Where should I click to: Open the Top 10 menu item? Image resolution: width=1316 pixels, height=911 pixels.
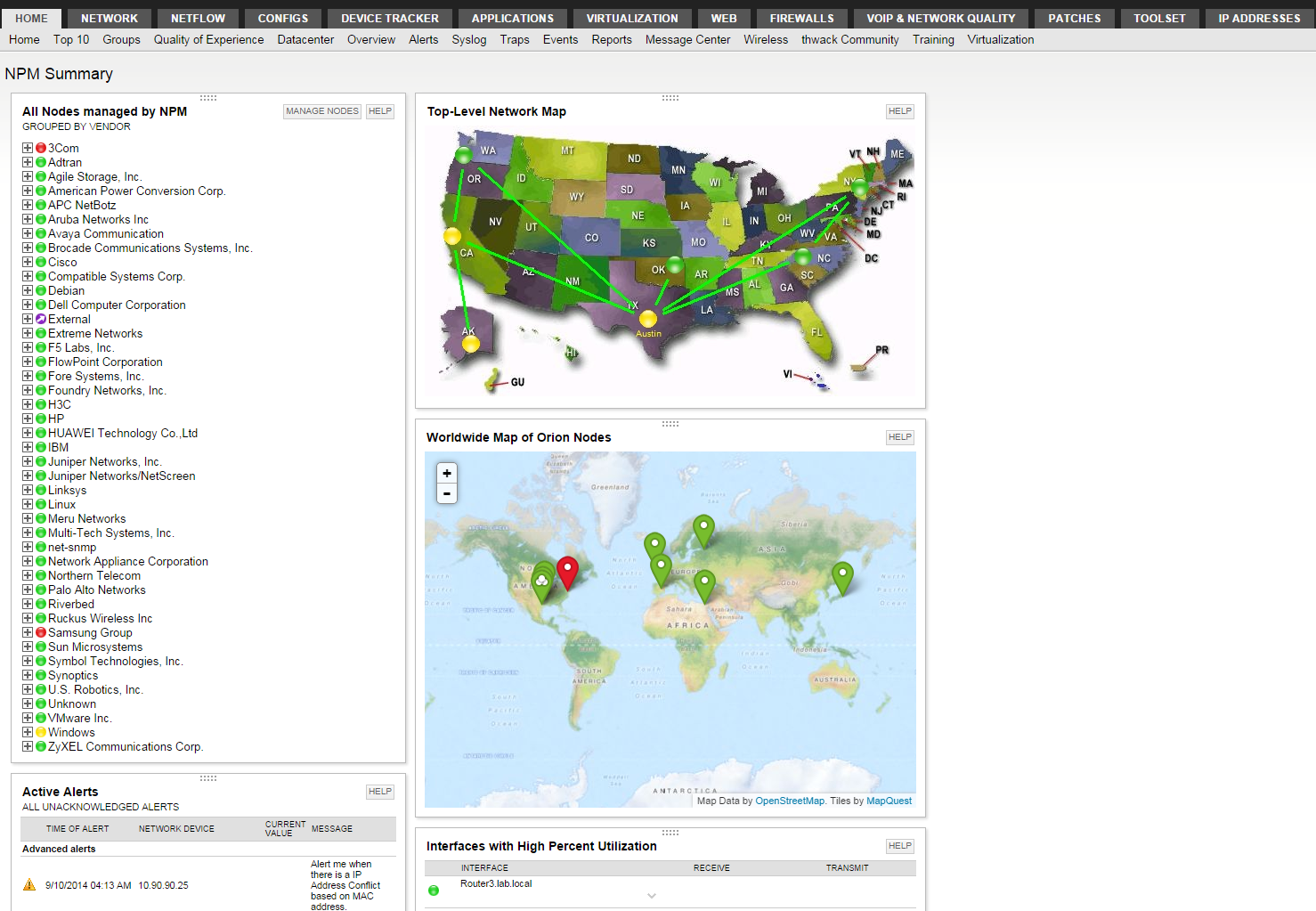click(x=71, y=40)
